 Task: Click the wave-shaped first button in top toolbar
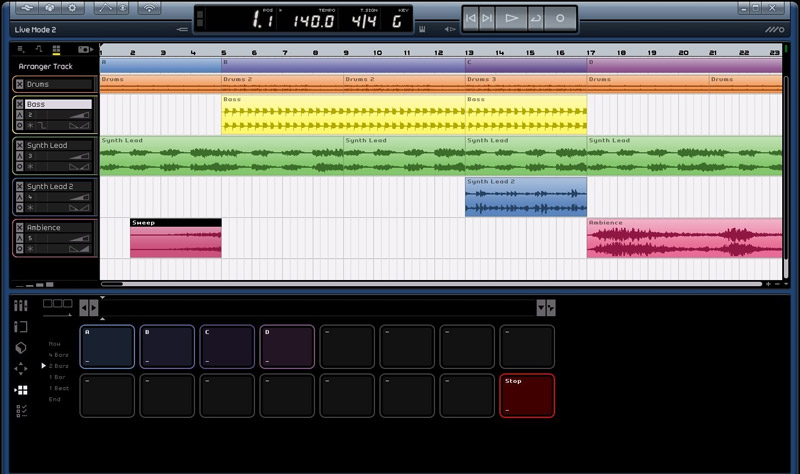point(27,8)
